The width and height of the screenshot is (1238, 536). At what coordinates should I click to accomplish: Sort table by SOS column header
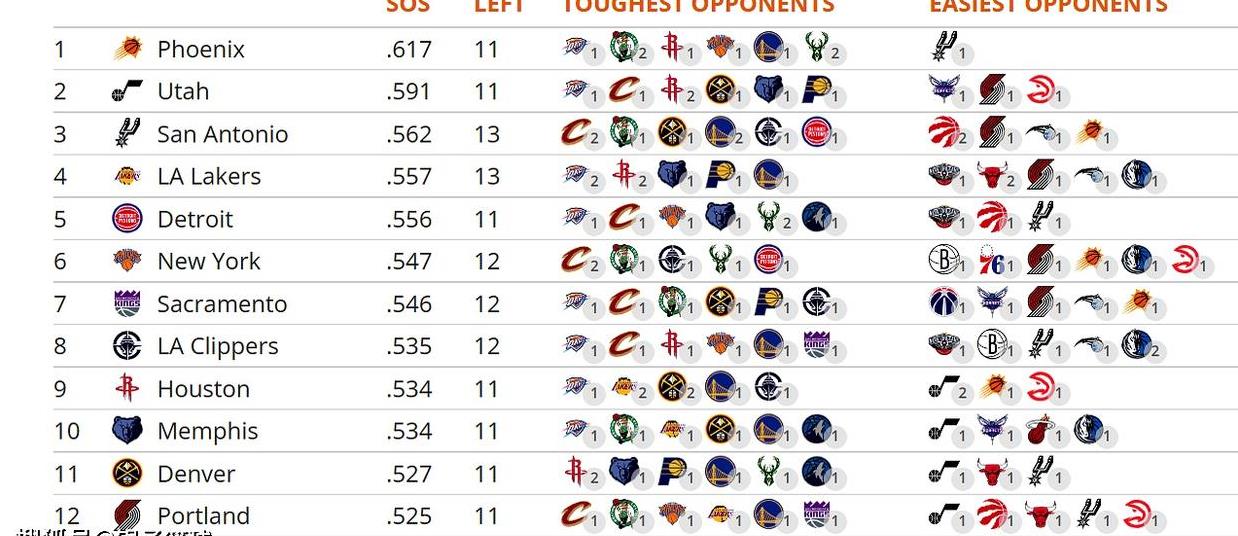[408, 6]
